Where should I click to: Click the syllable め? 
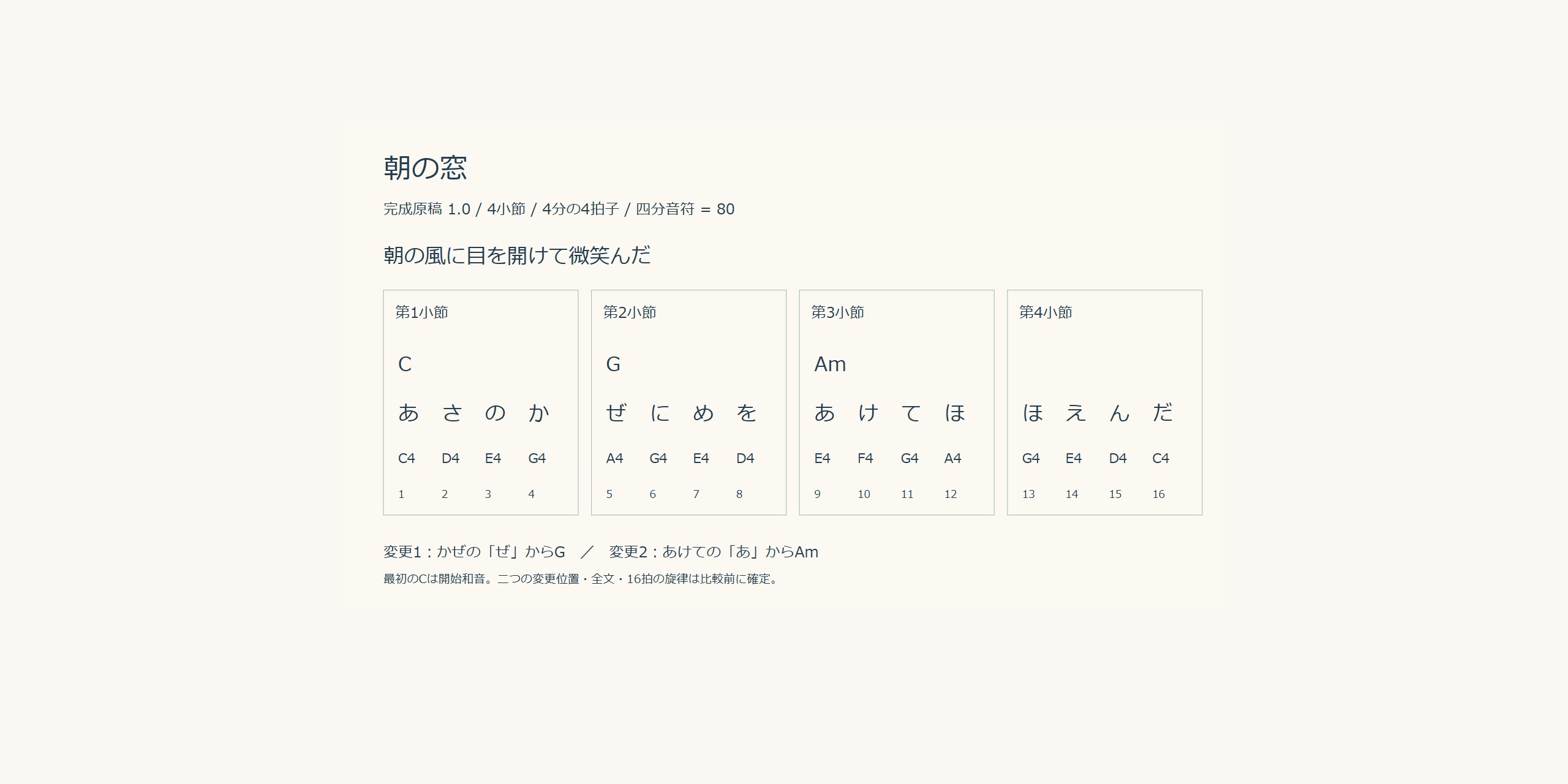[x=703, y=413]
